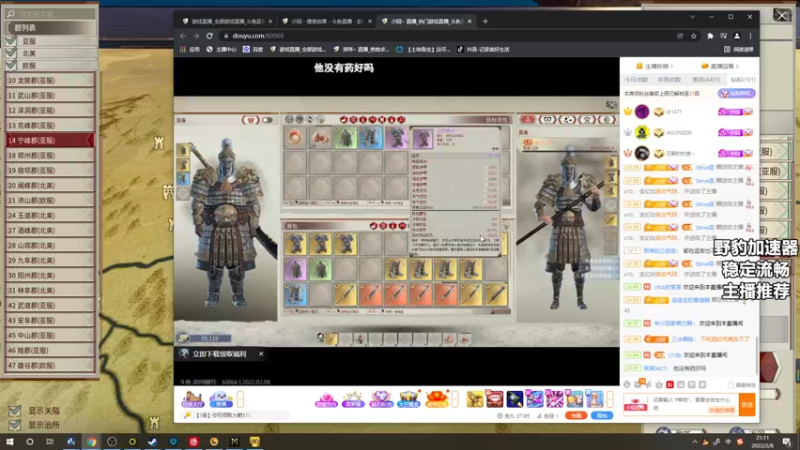Open Chrome profile avatar icon
The image size is (800, 450).
click(737, 36)
